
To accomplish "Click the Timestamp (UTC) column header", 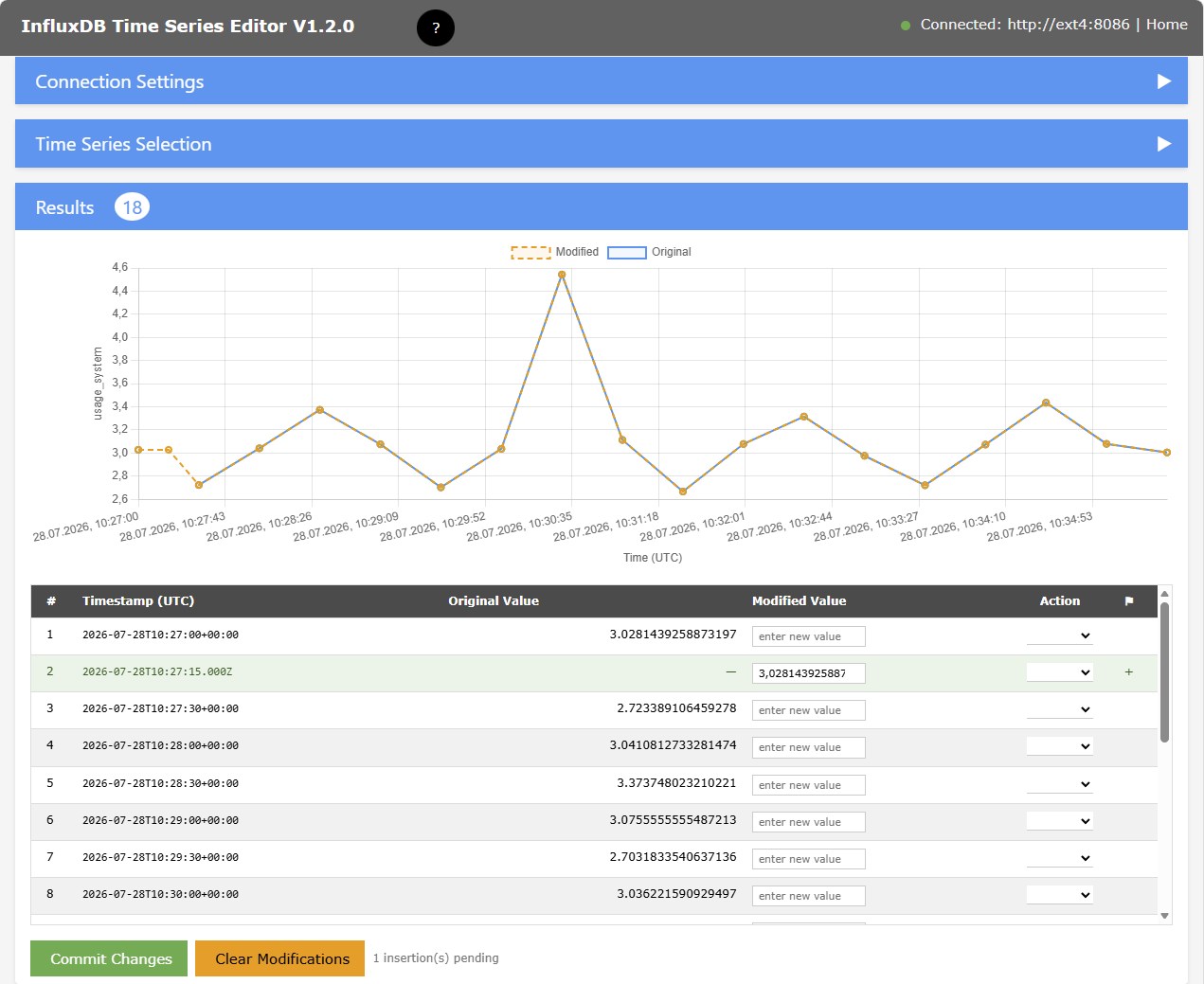I will [x=138, y=601].
